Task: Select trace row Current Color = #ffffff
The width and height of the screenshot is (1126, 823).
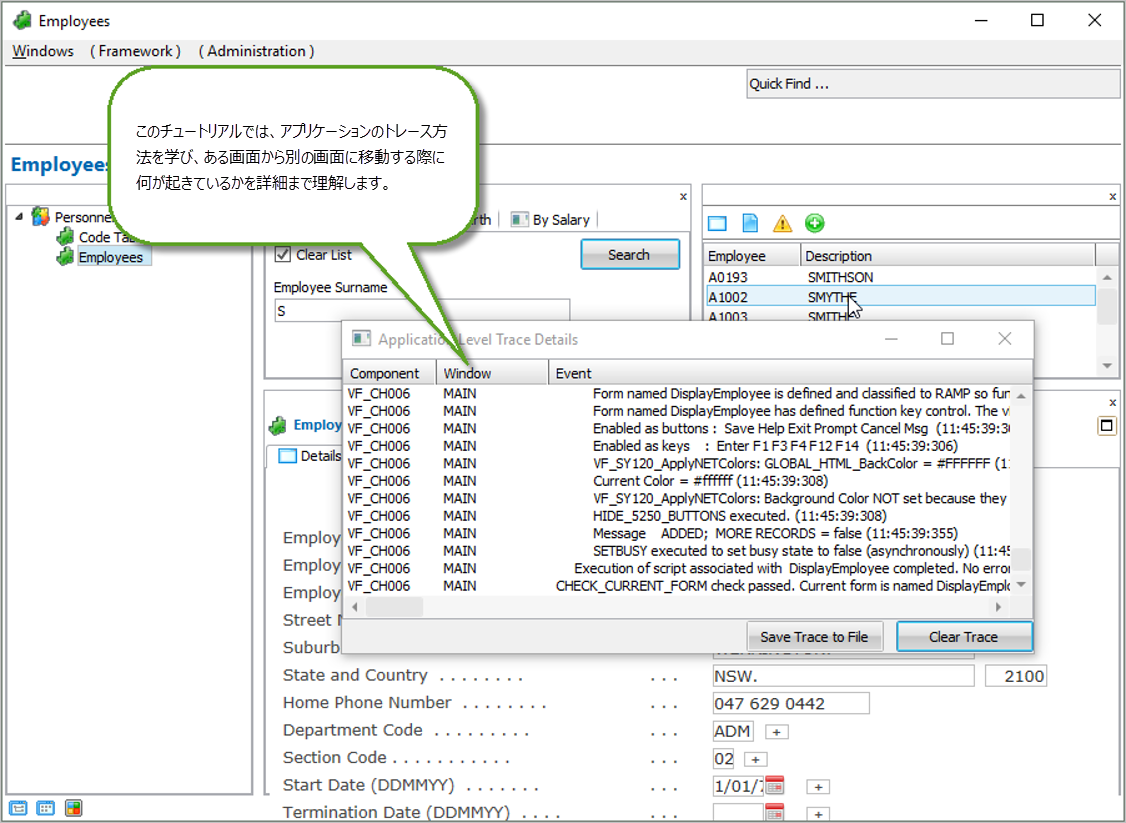Action: click(678, 480)
